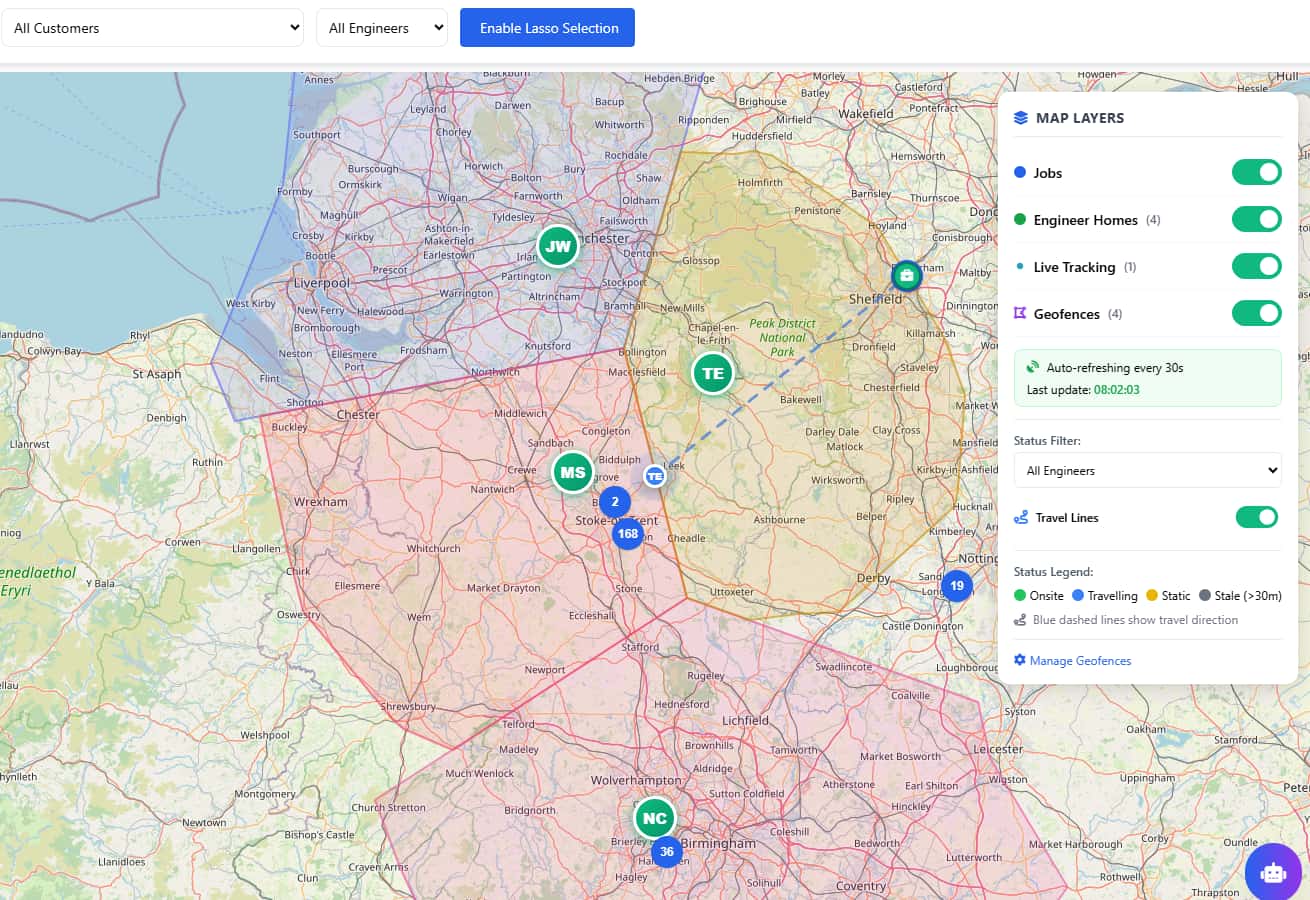The width and height of the screenshot is (1310, 900).
Task: Click the Wrexham town label on the map
Action: coord(321,502)
